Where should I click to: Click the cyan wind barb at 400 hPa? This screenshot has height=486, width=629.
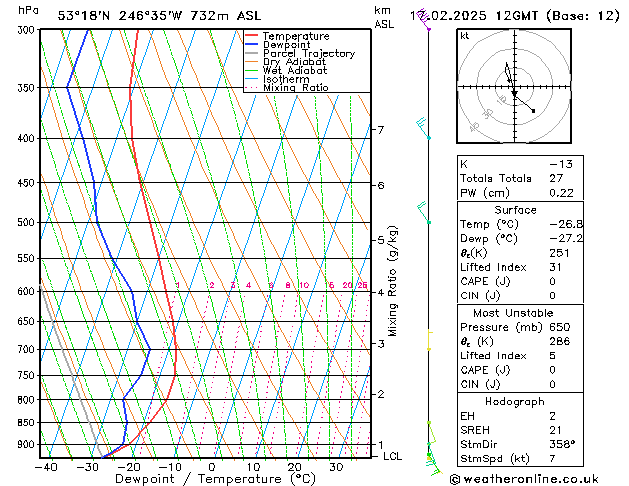(x=423, y=128)
